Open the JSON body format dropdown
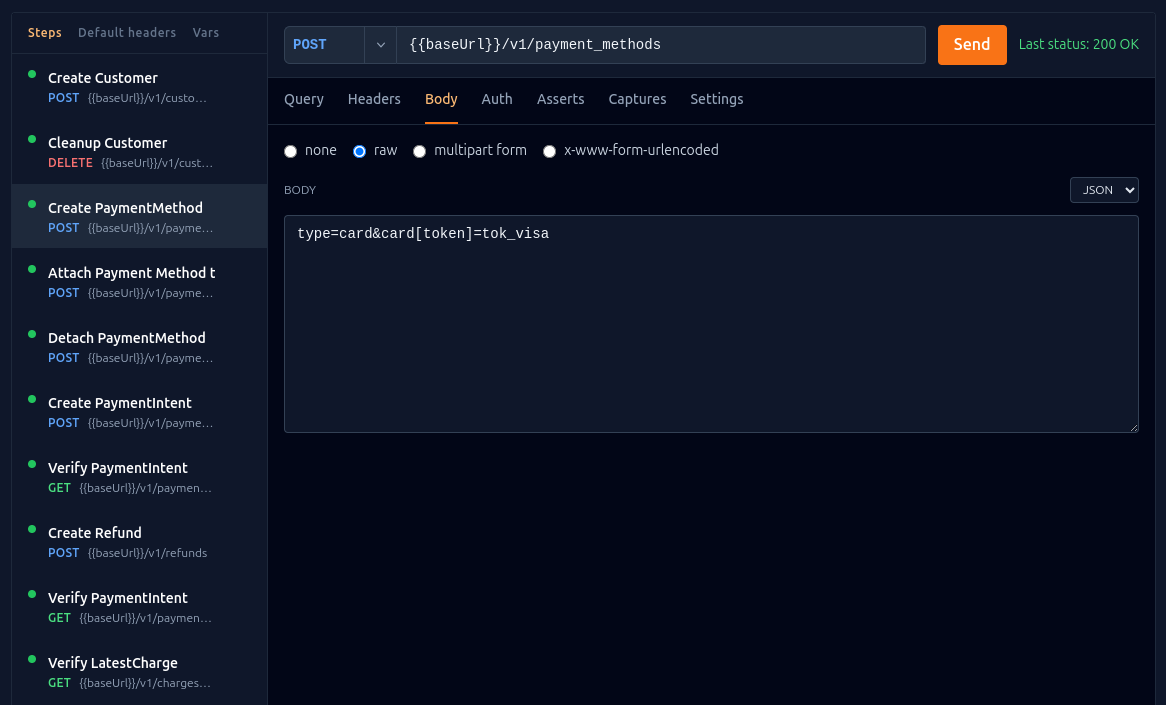1166x705 pixels. [x=1104, y=190]
